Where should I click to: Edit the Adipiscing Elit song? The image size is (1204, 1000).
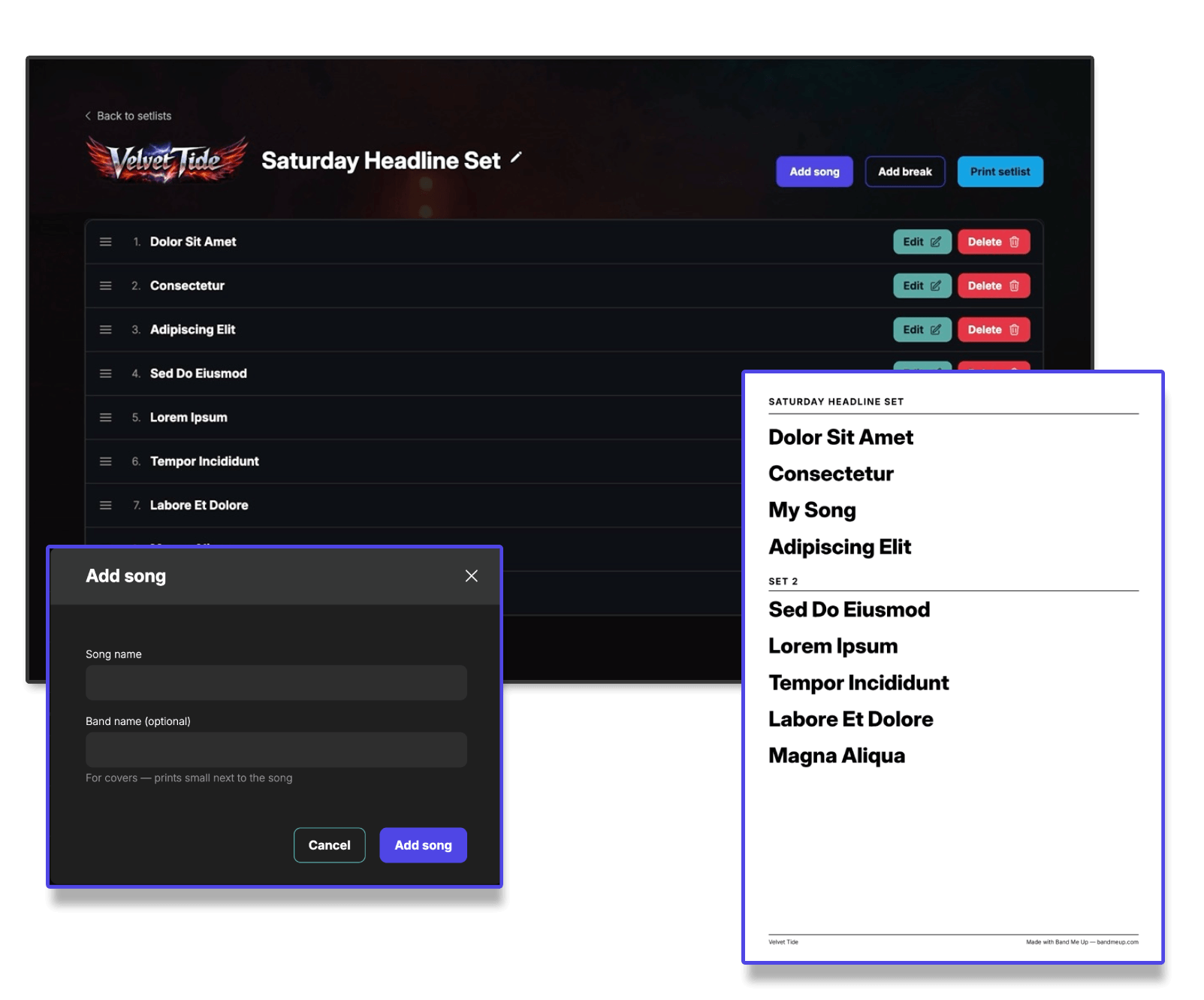[922, 330]
